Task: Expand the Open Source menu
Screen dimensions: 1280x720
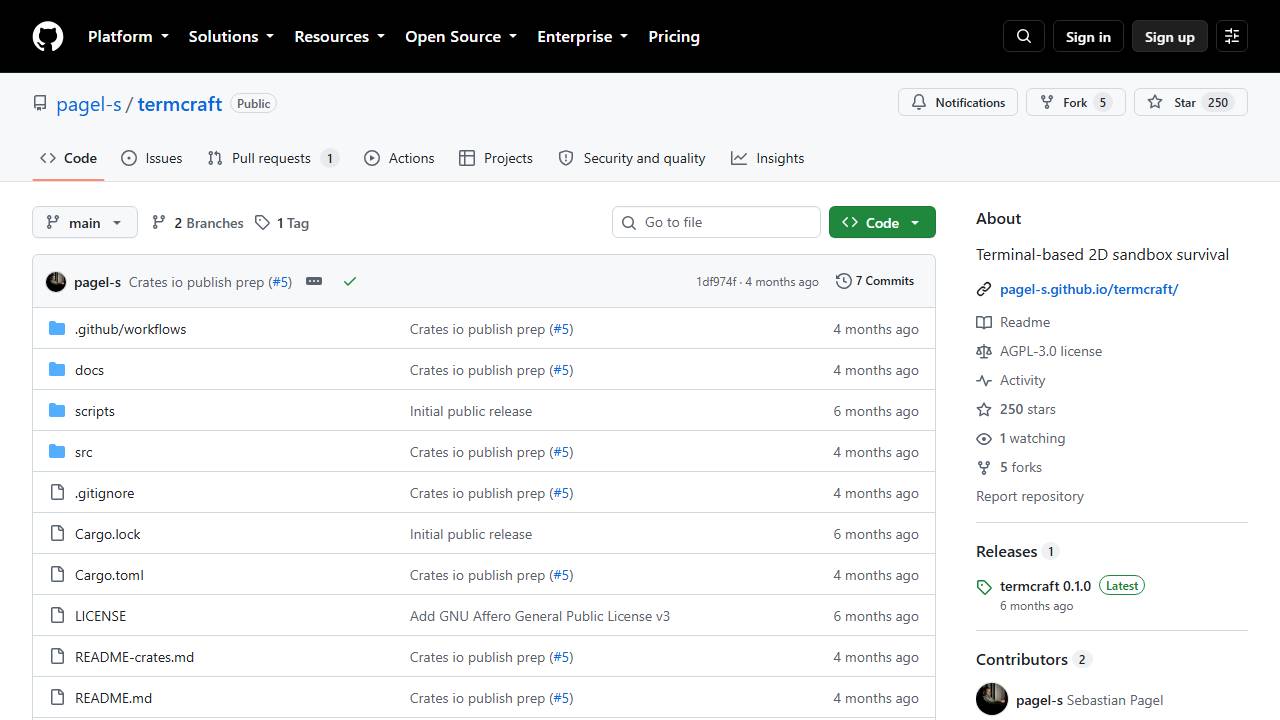Action: (461, 36)
